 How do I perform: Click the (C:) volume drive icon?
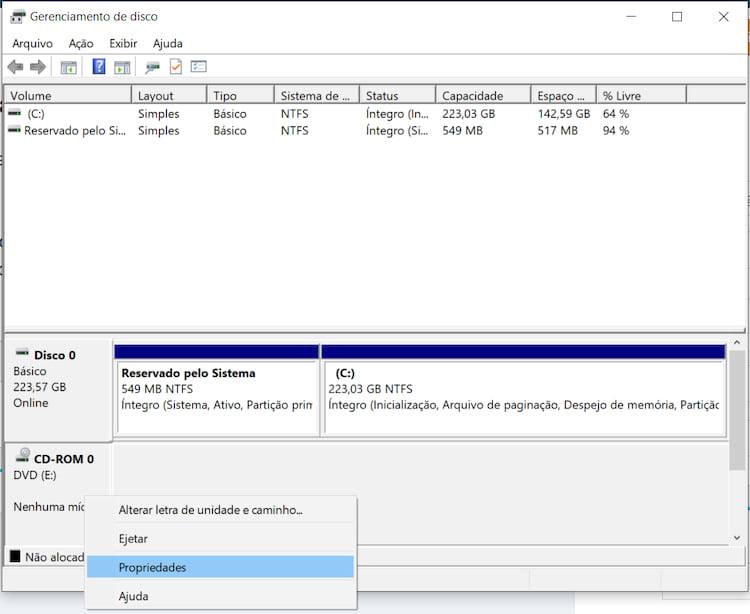click(15, 113)
